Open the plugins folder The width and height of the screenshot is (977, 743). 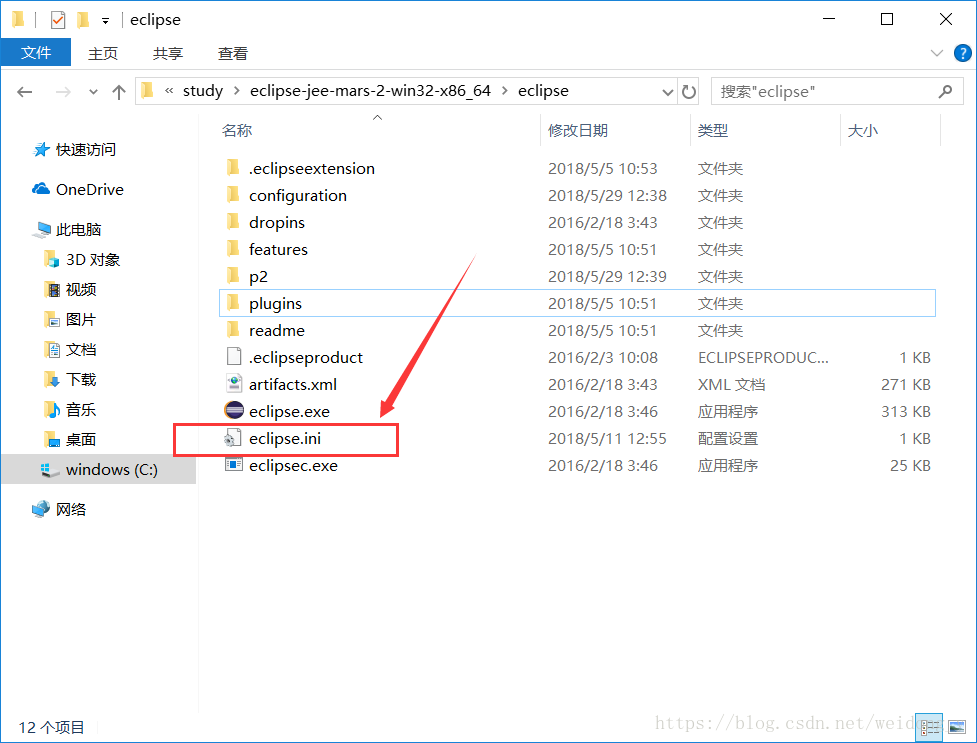click(x=275, y=302)
